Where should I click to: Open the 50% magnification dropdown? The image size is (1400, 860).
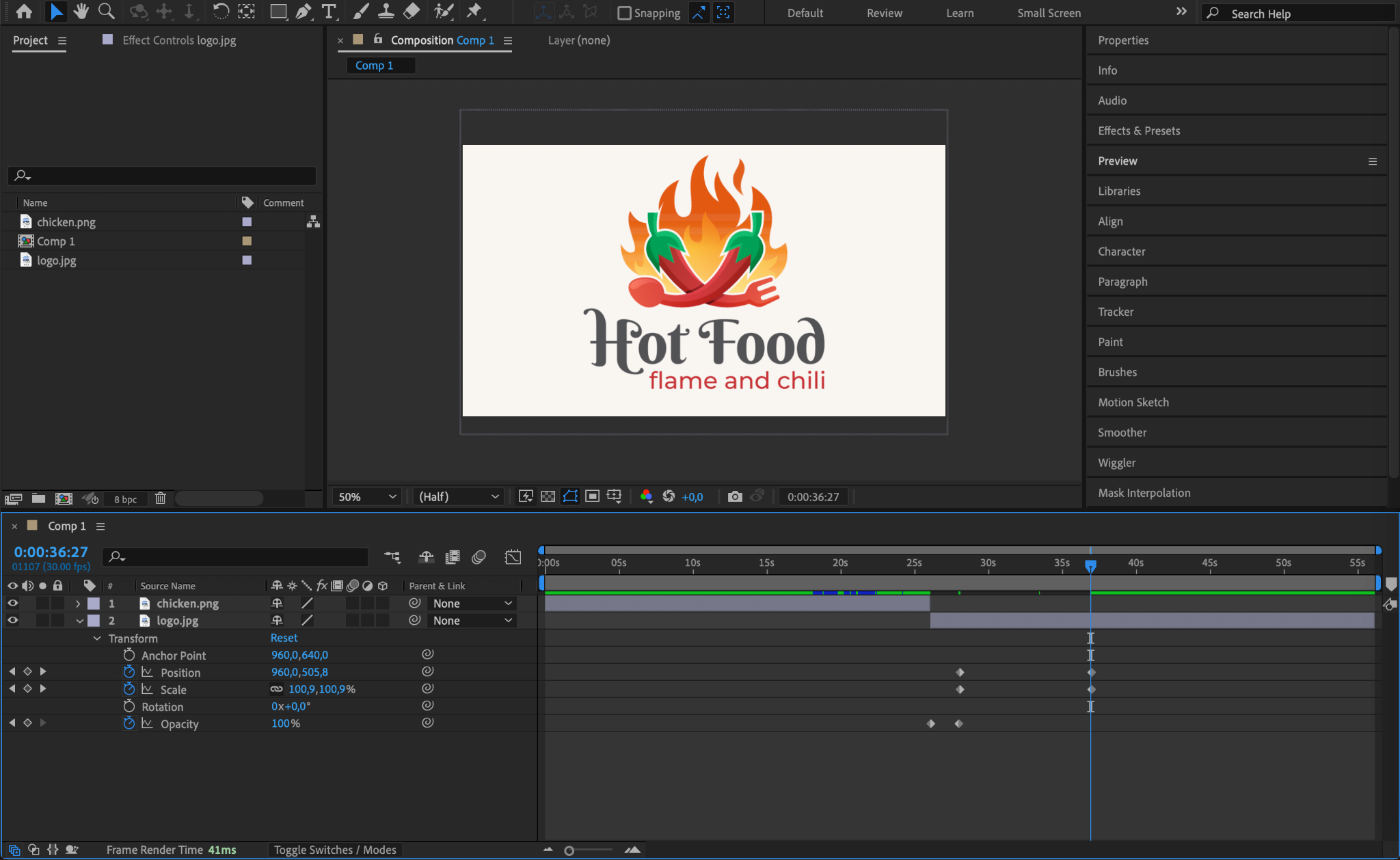pos(366,497)
